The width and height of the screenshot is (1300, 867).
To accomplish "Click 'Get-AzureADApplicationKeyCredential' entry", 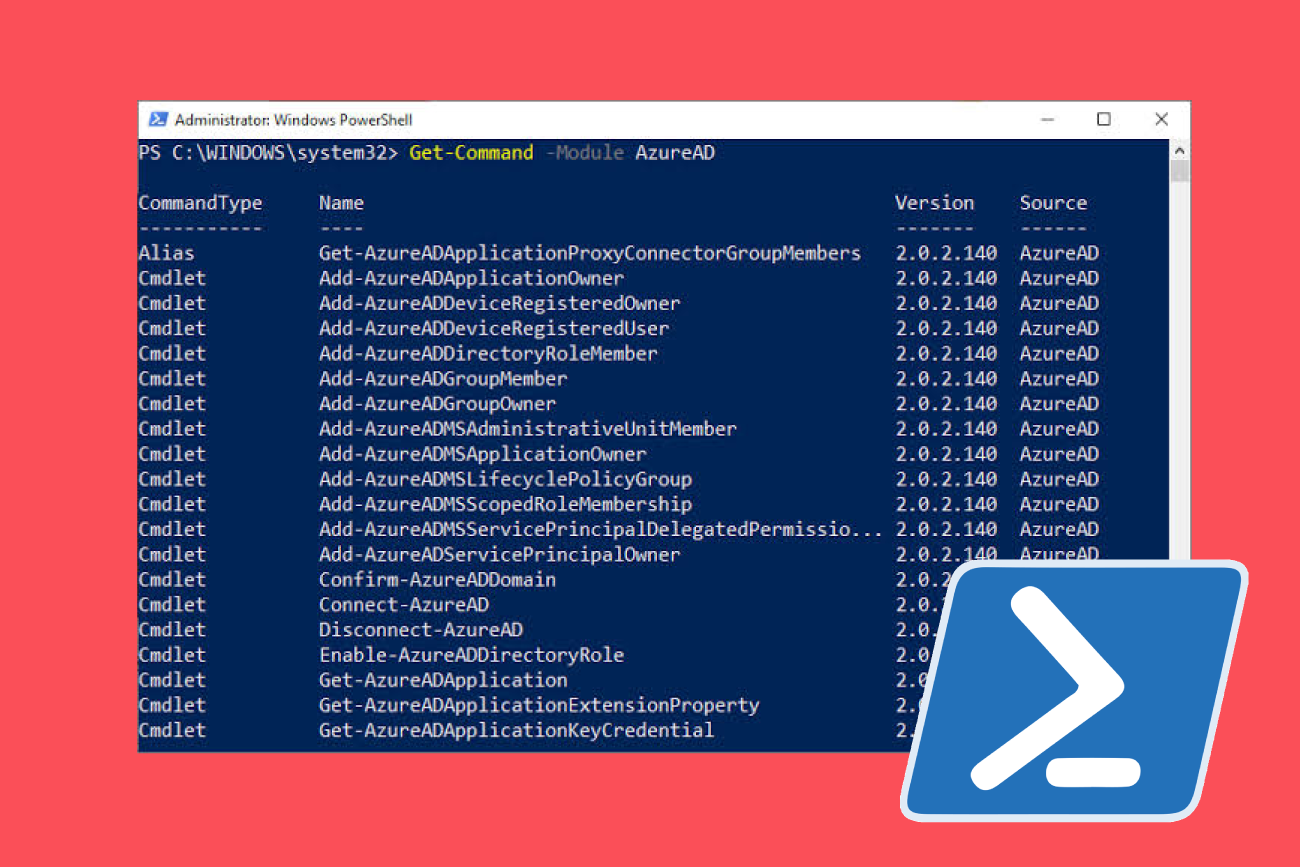I will [x=516, y=730].
